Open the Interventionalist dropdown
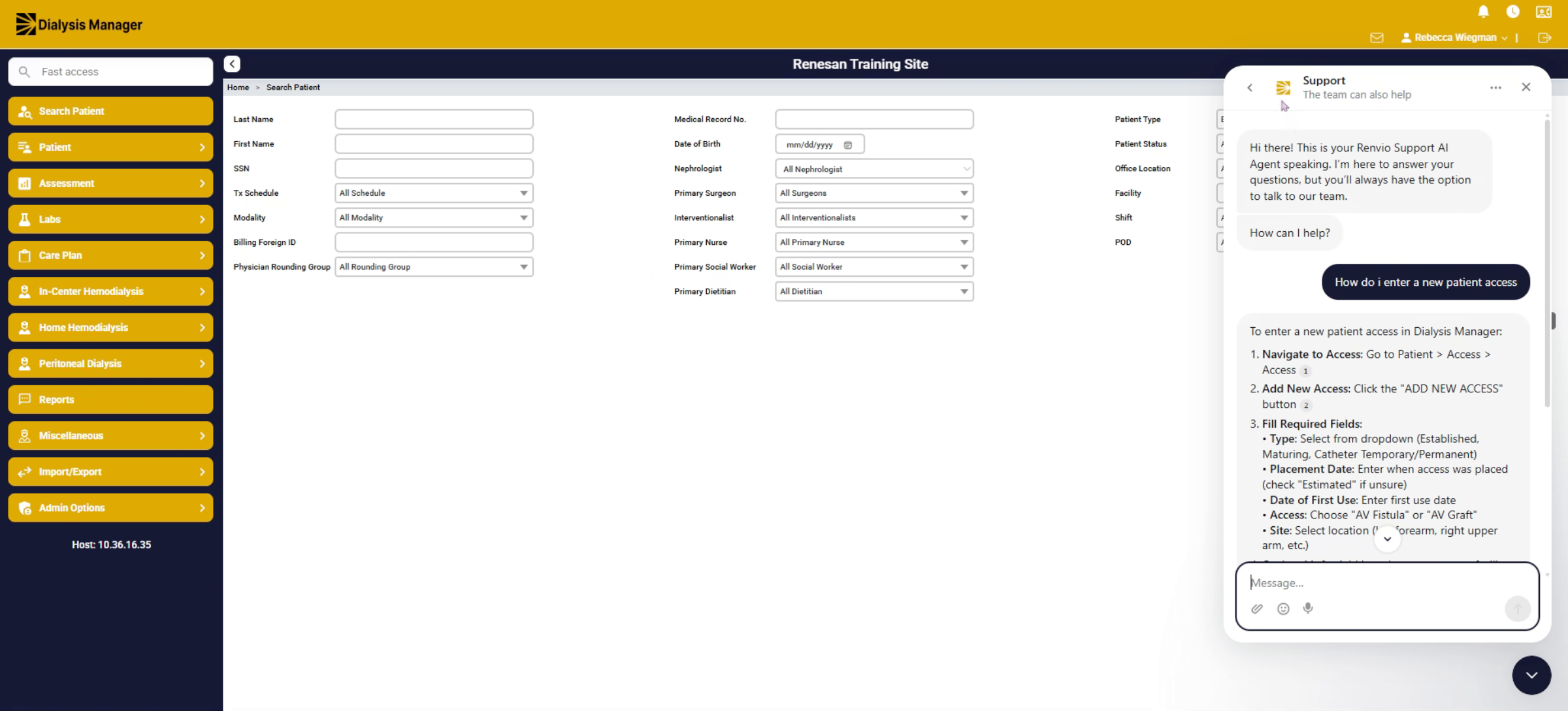Screen dimensions: 1568x711 [x=874, y=217]
